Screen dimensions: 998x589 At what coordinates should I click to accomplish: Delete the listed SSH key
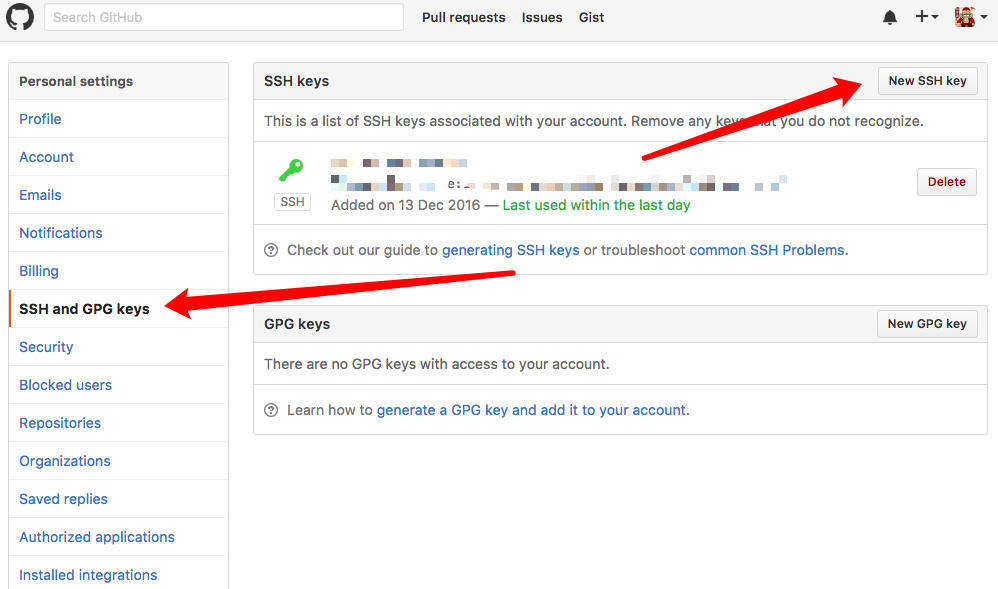946,182
